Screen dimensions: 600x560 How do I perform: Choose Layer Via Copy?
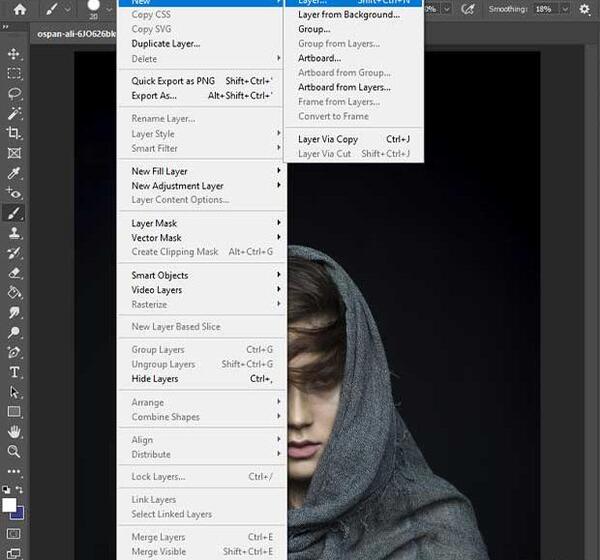point(354,139)
